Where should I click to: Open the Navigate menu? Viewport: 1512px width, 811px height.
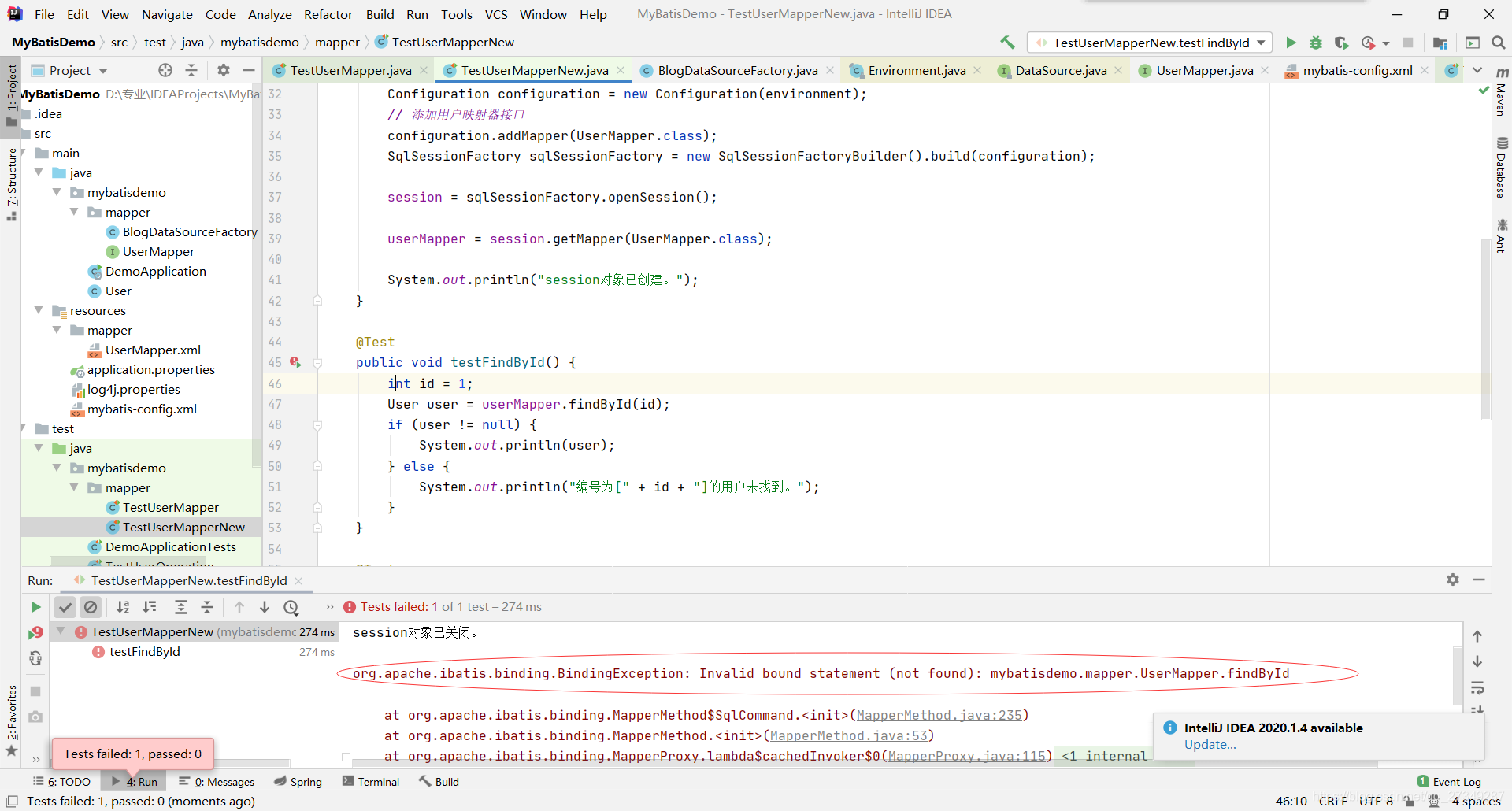[167, 14]
